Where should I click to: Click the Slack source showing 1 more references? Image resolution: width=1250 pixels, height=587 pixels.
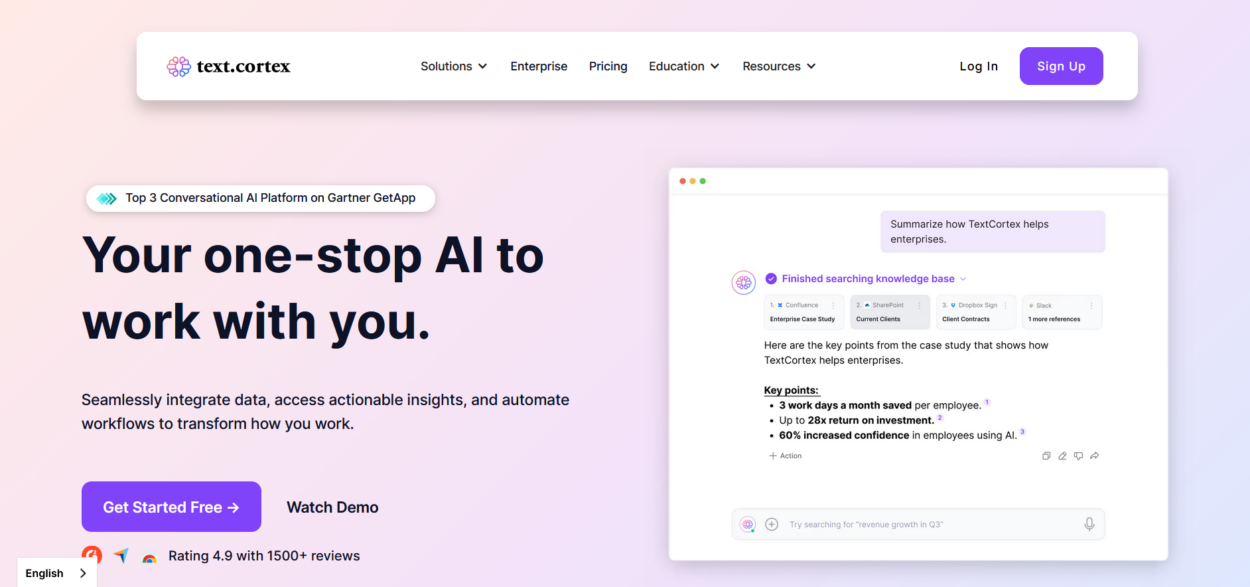(x=1062, y=311)
